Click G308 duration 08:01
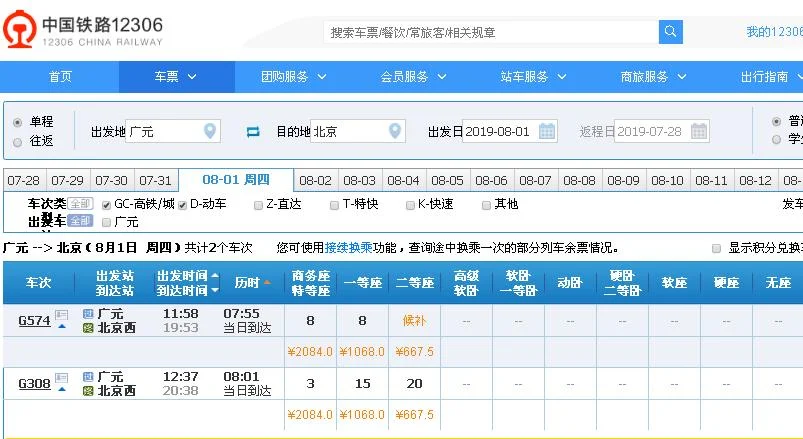This screenshot has height=439, width=803. click(x=241, y=377)
